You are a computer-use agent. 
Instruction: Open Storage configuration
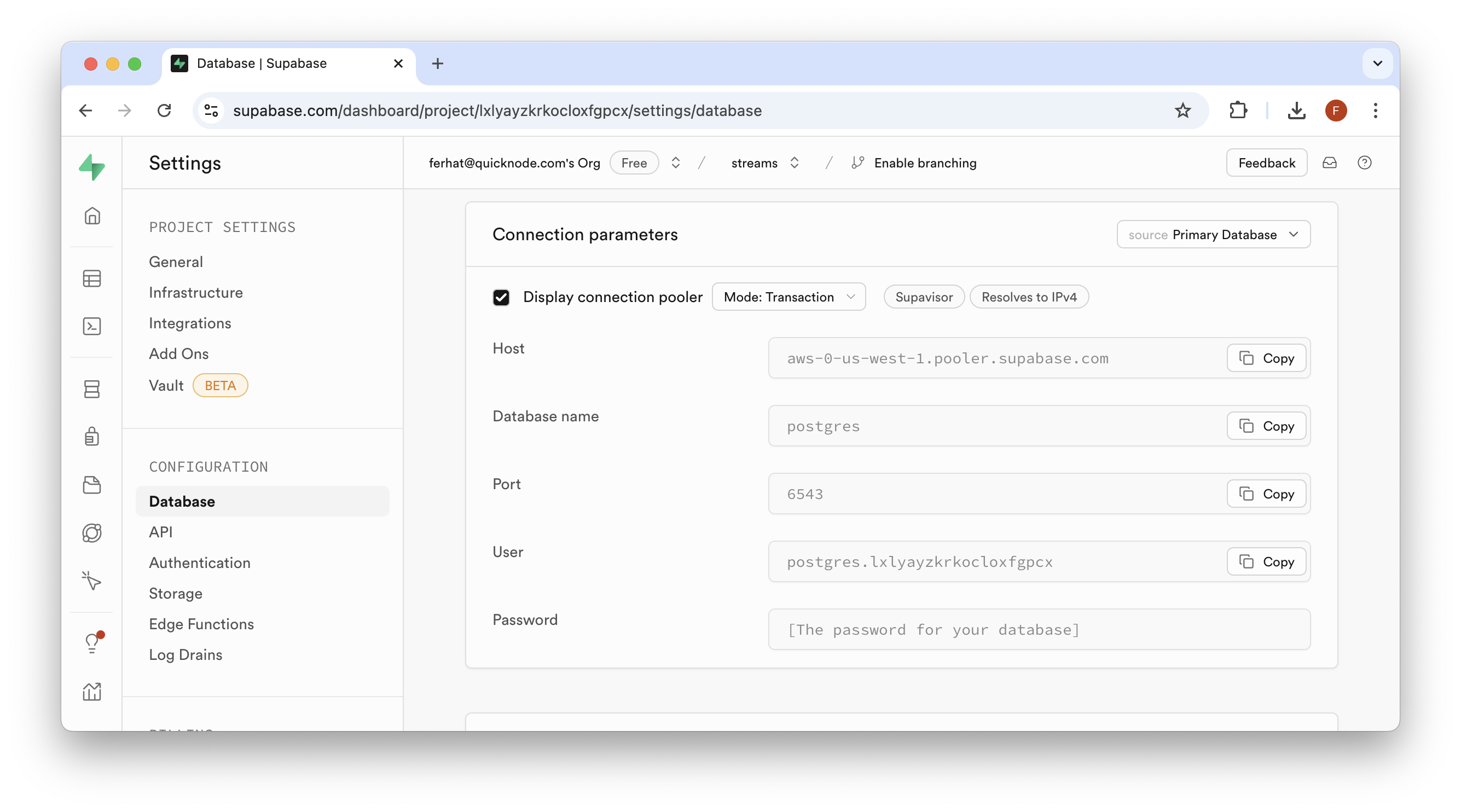176,593
